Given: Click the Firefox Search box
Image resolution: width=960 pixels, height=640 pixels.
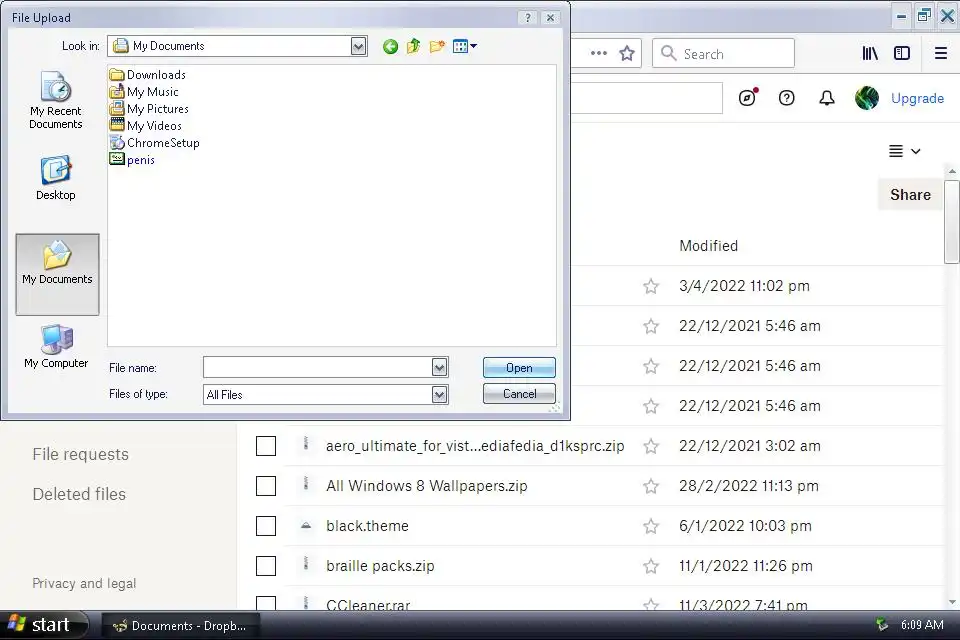Looking at the screenshot, I should pos(724,54).
